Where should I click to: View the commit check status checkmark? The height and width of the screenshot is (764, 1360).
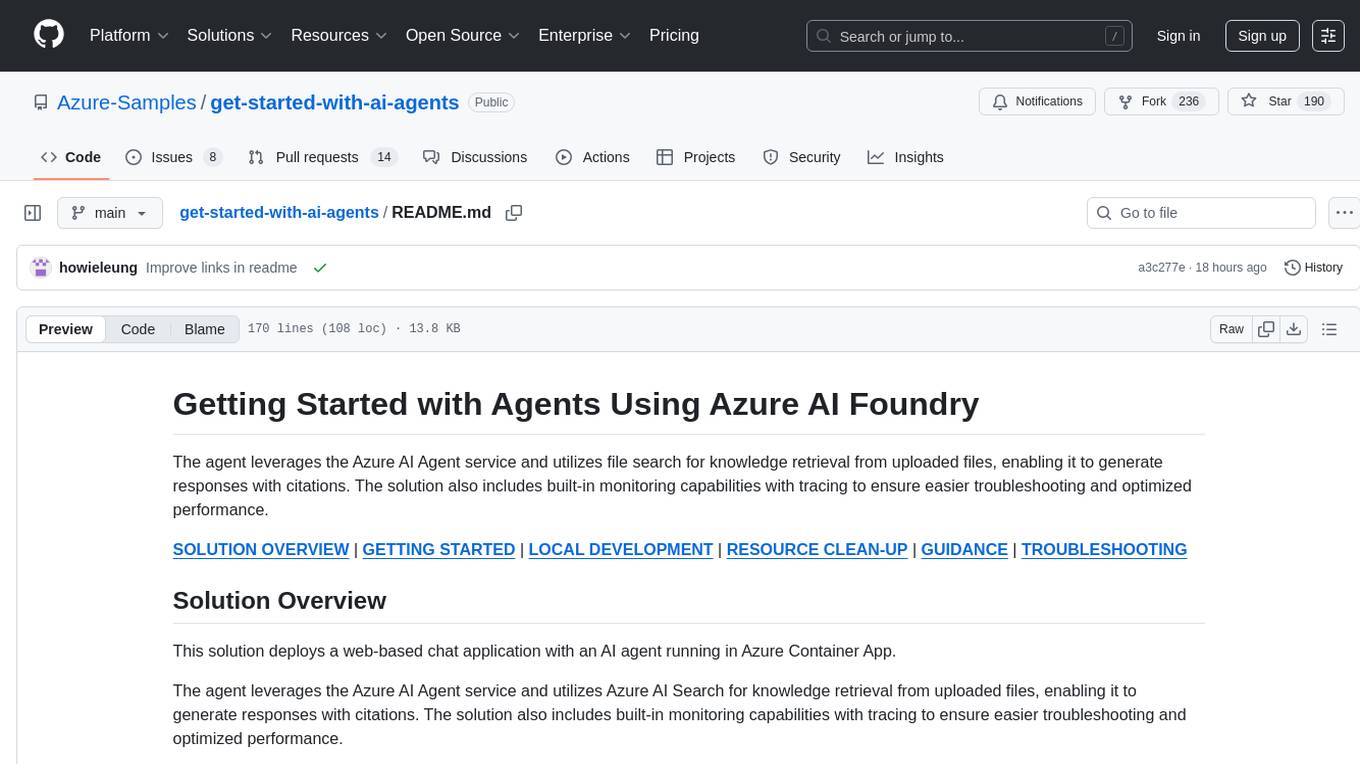(320, 268)
